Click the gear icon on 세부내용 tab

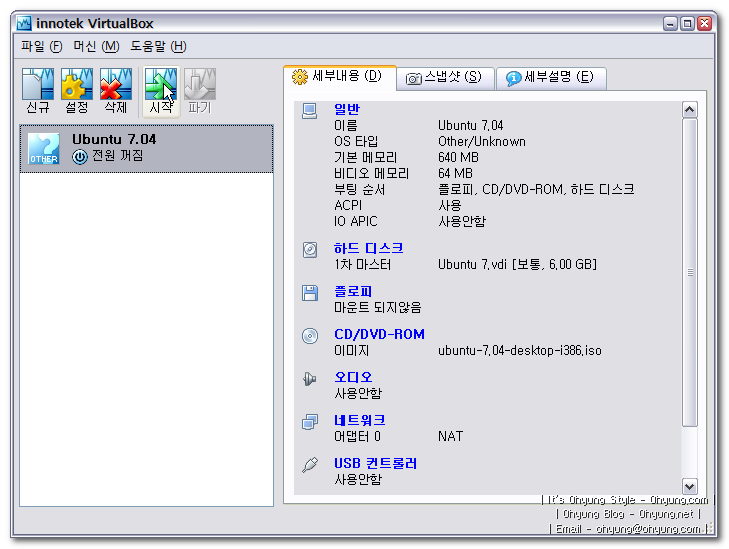pyautogui.click(x=300, y=77)
